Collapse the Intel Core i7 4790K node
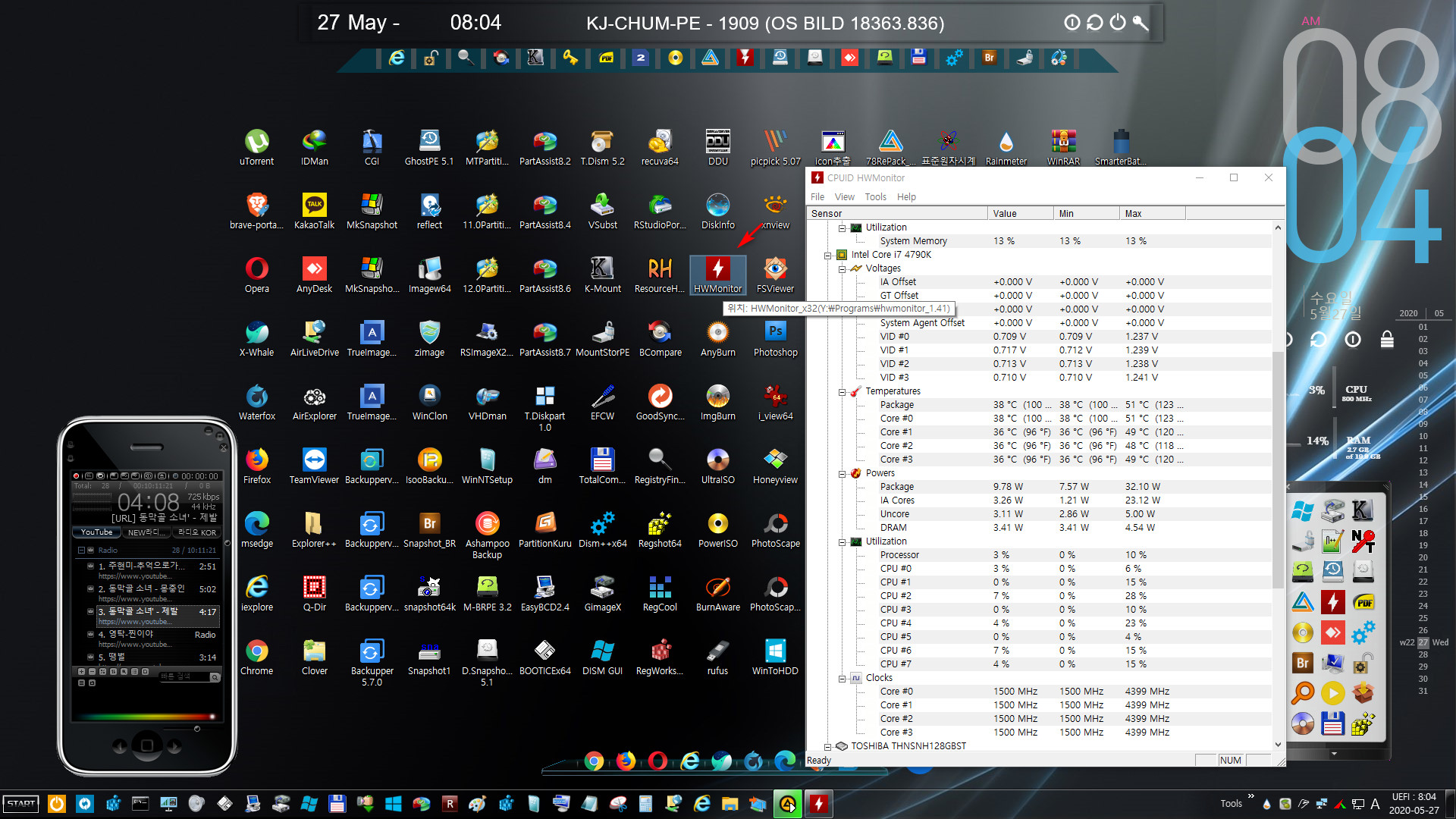 click(827, 255)
